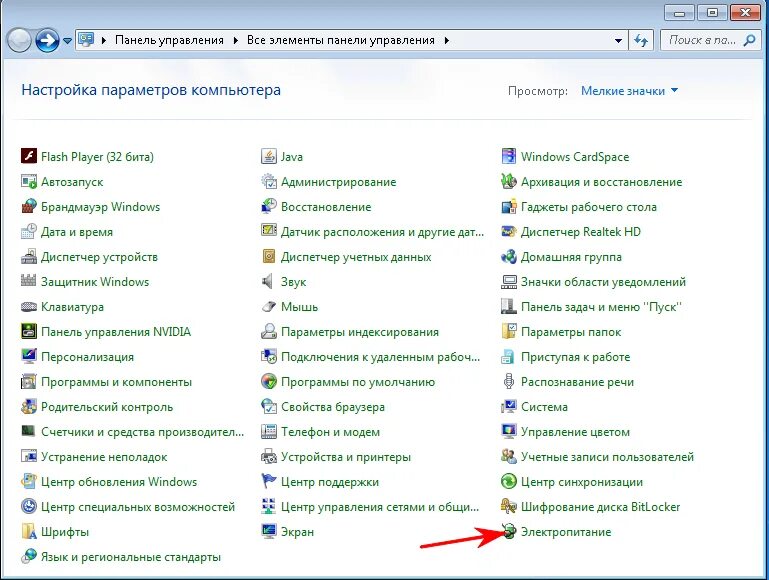This screenshot has height=580, width=769.
Task: Open Приступая к работе link
Action: point(575,357)
